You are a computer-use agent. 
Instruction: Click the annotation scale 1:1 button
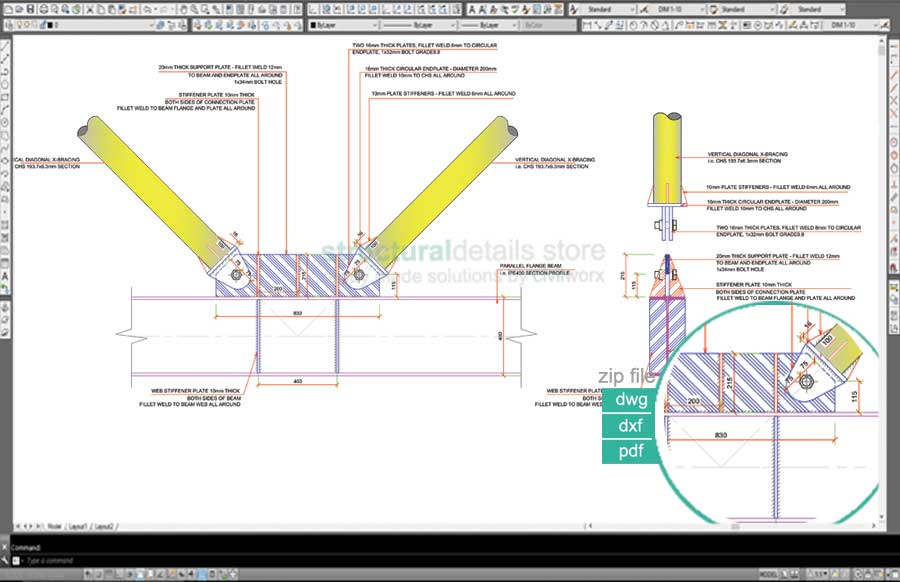point(817,574)
